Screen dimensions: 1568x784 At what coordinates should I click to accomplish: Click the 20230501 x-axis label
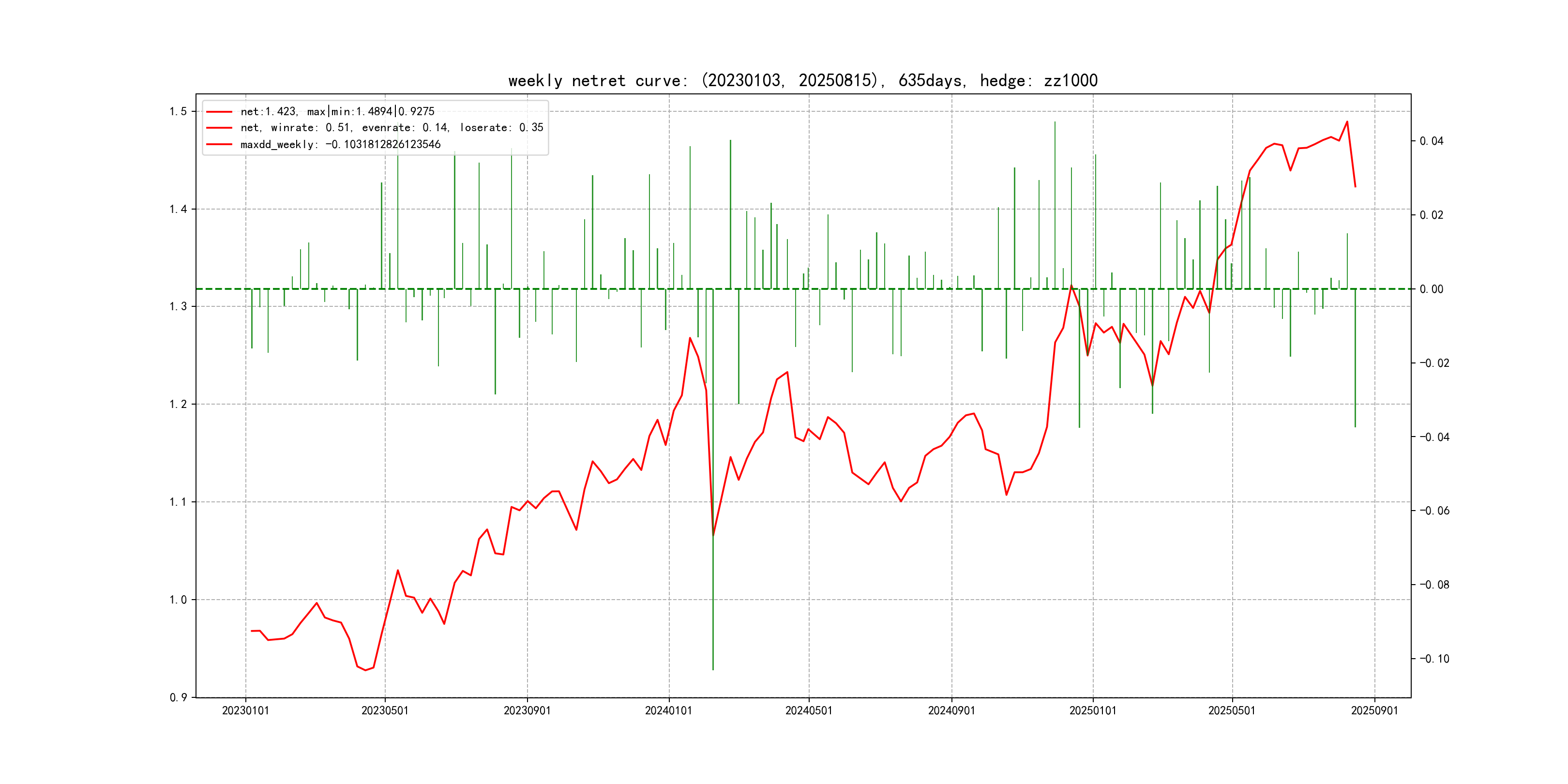click(385, 710)
